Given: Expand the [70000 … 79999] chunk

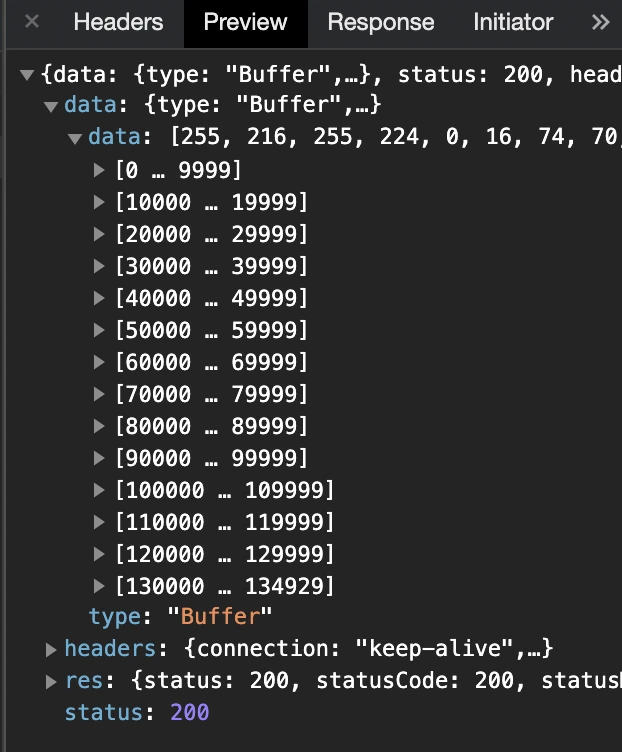Looking at the screenshot, I should tap(99, 394).
